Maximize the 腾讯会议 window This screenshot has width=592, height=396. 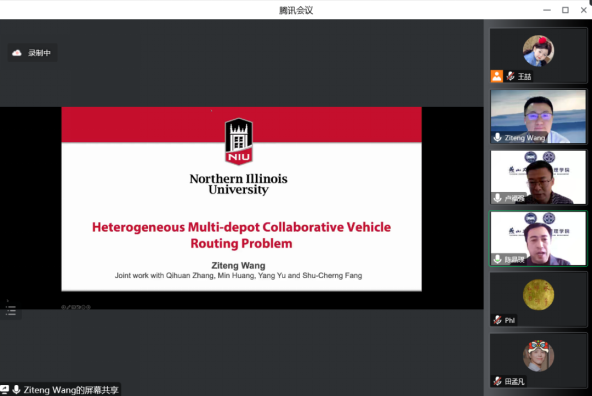565,10
